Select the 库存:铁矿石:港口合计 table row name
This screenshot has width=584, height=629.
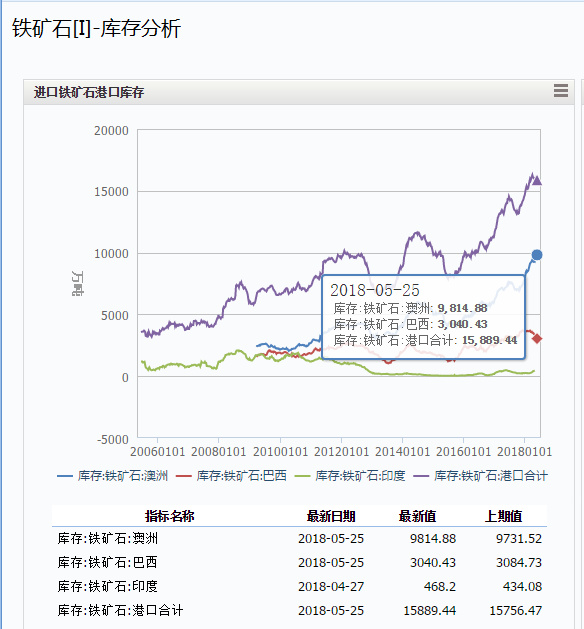(120, 611)
